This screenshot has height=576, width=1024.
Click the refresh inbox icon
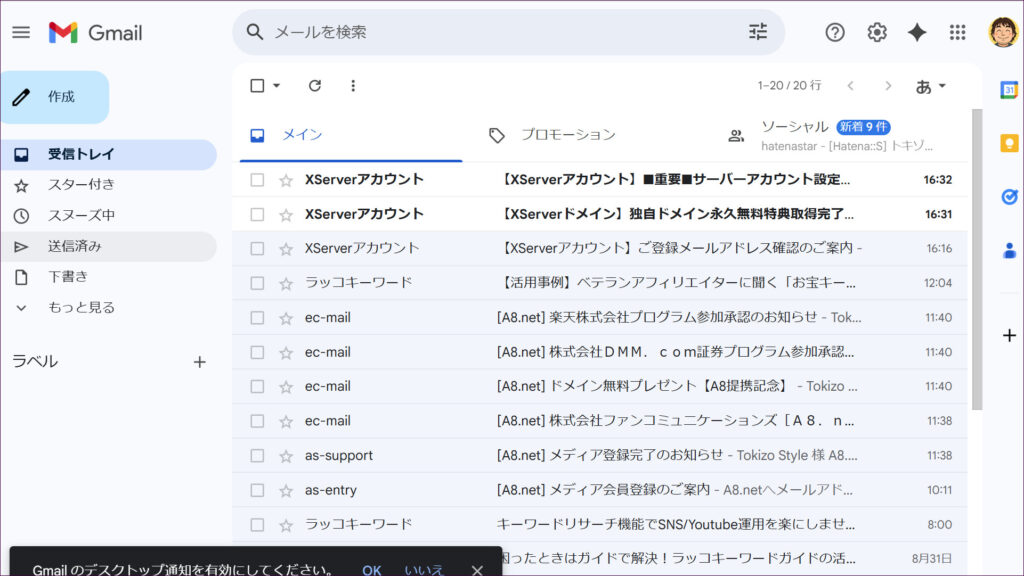point(315,86)
